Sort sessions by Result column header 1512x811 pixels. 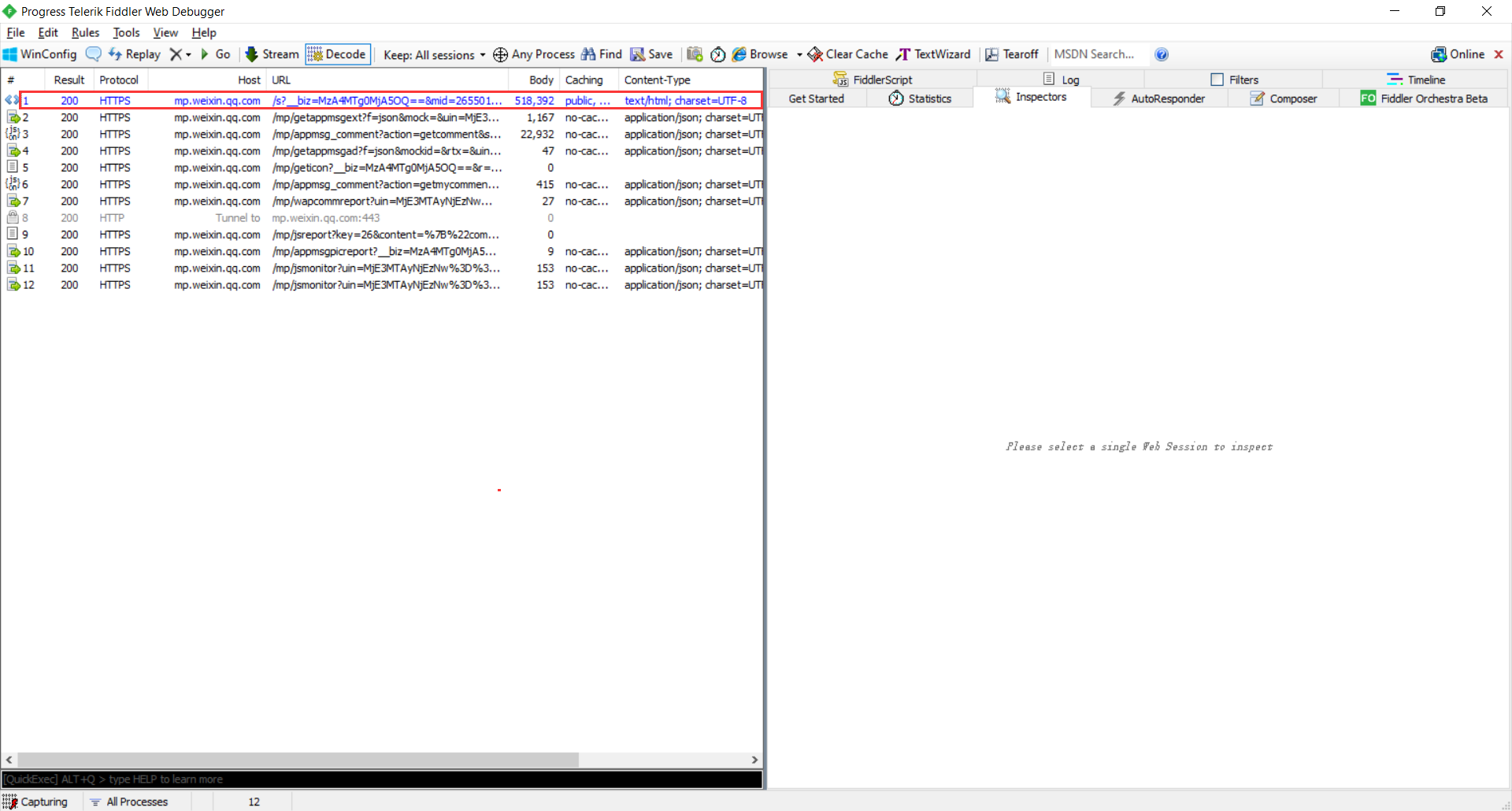(69, 80)
